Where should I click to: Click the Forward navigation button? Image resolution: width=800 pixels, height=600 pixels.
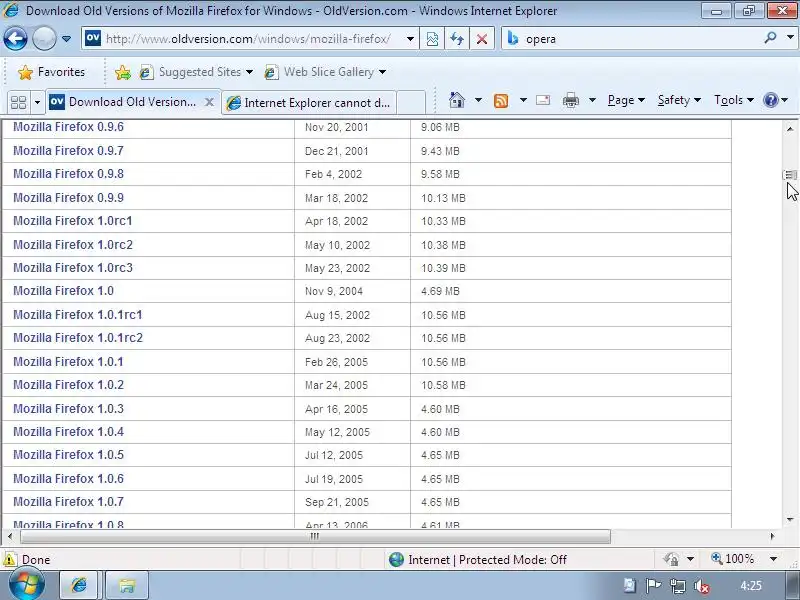pyautogui.click(x=44, y=38)
